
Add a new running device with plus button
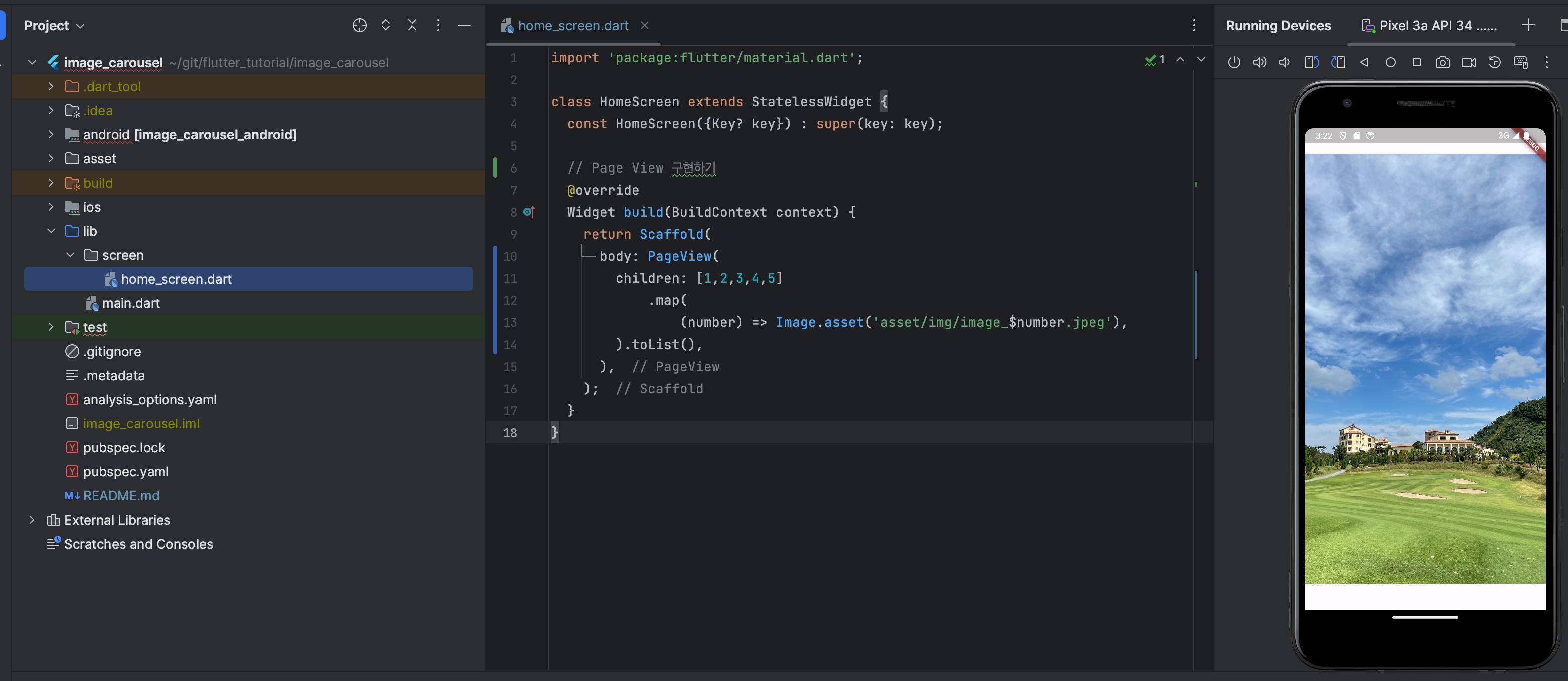click(x=1528, y=25)
